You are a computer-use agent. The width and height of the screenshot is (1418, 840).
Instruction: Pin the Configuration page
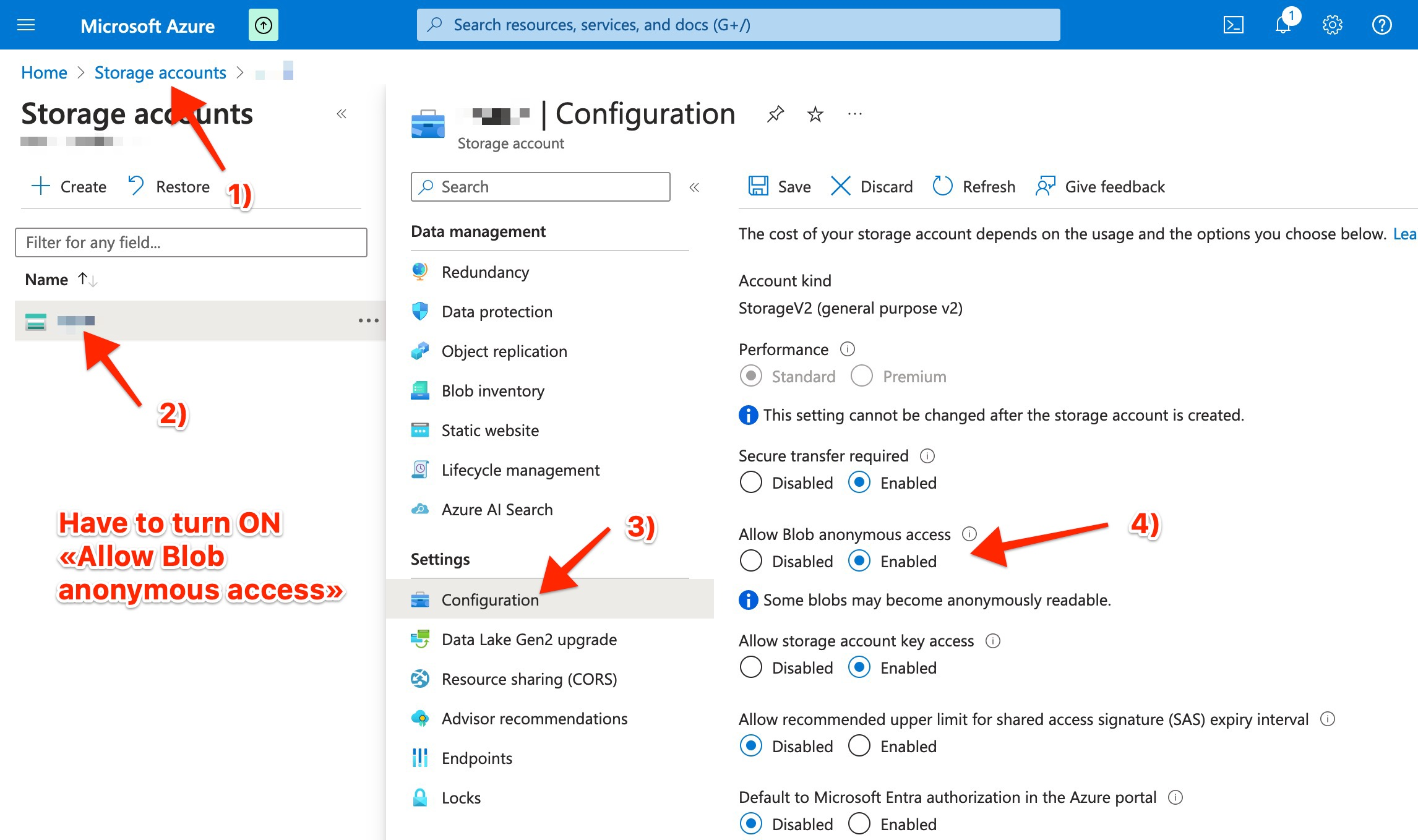[x=775, y=114]
